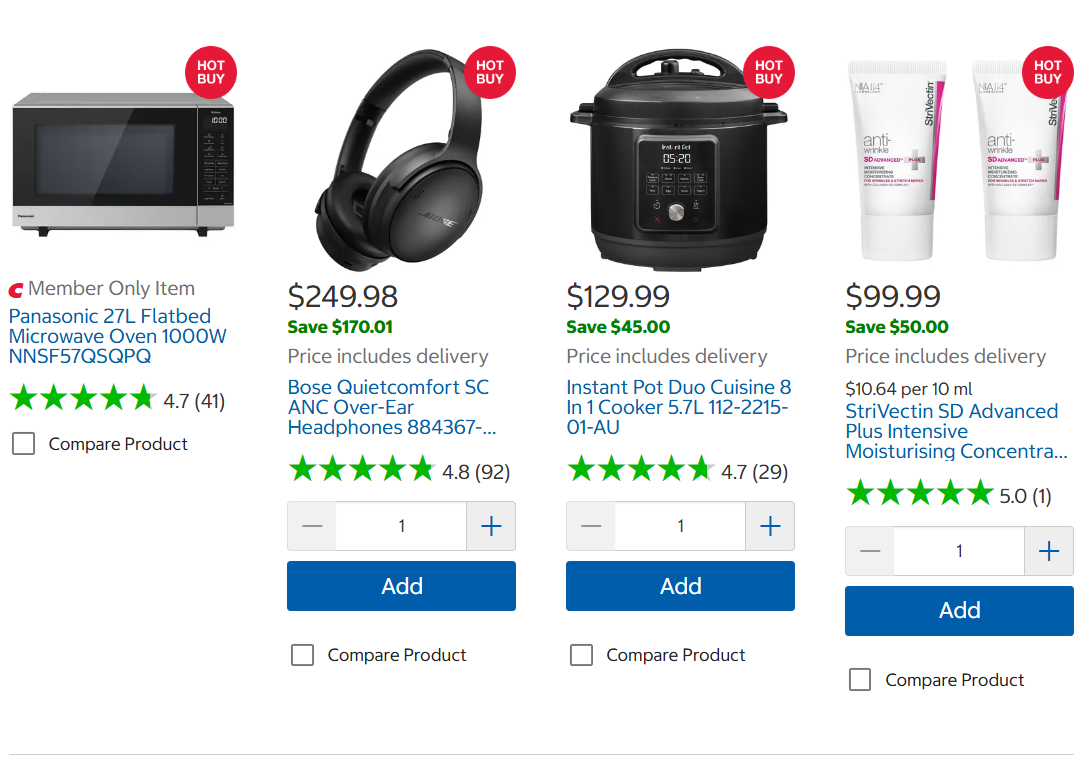The image size is (1079, 758).
Task: Enable Compare Product for Instant Pot cooker
Action: coord(581,655)
